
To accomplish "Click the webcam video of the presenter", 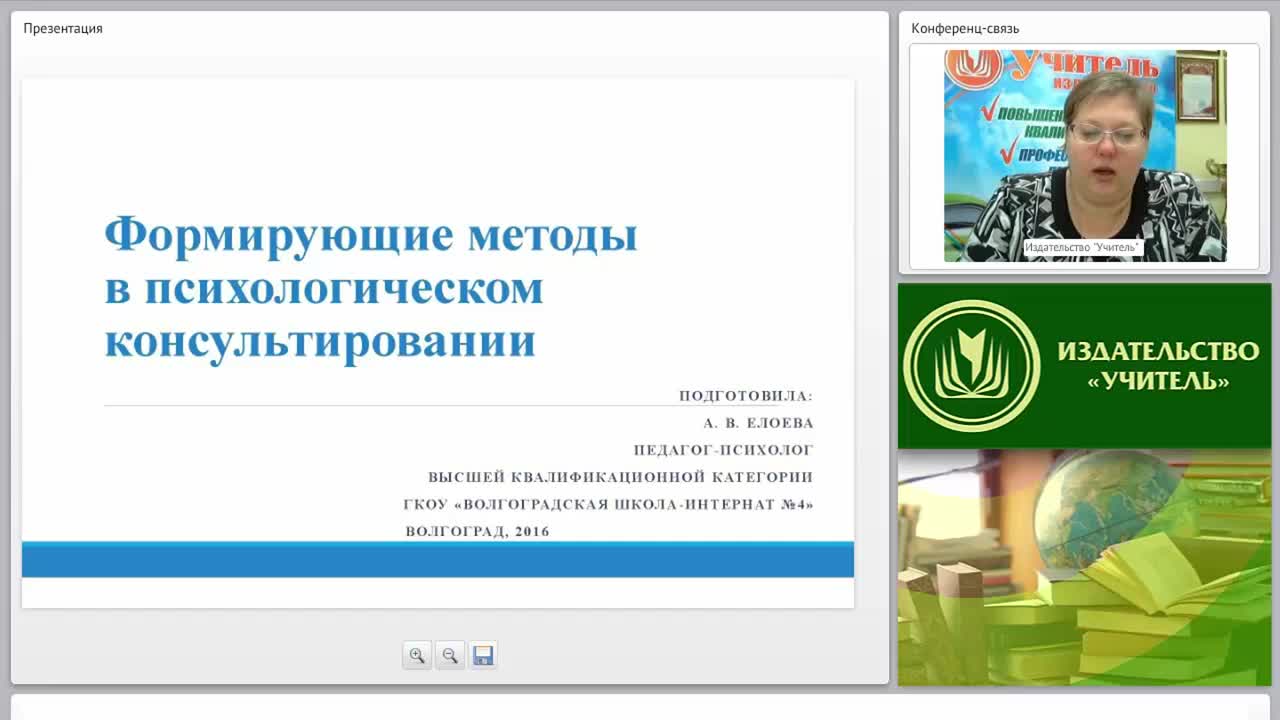I will point(1085,156).
